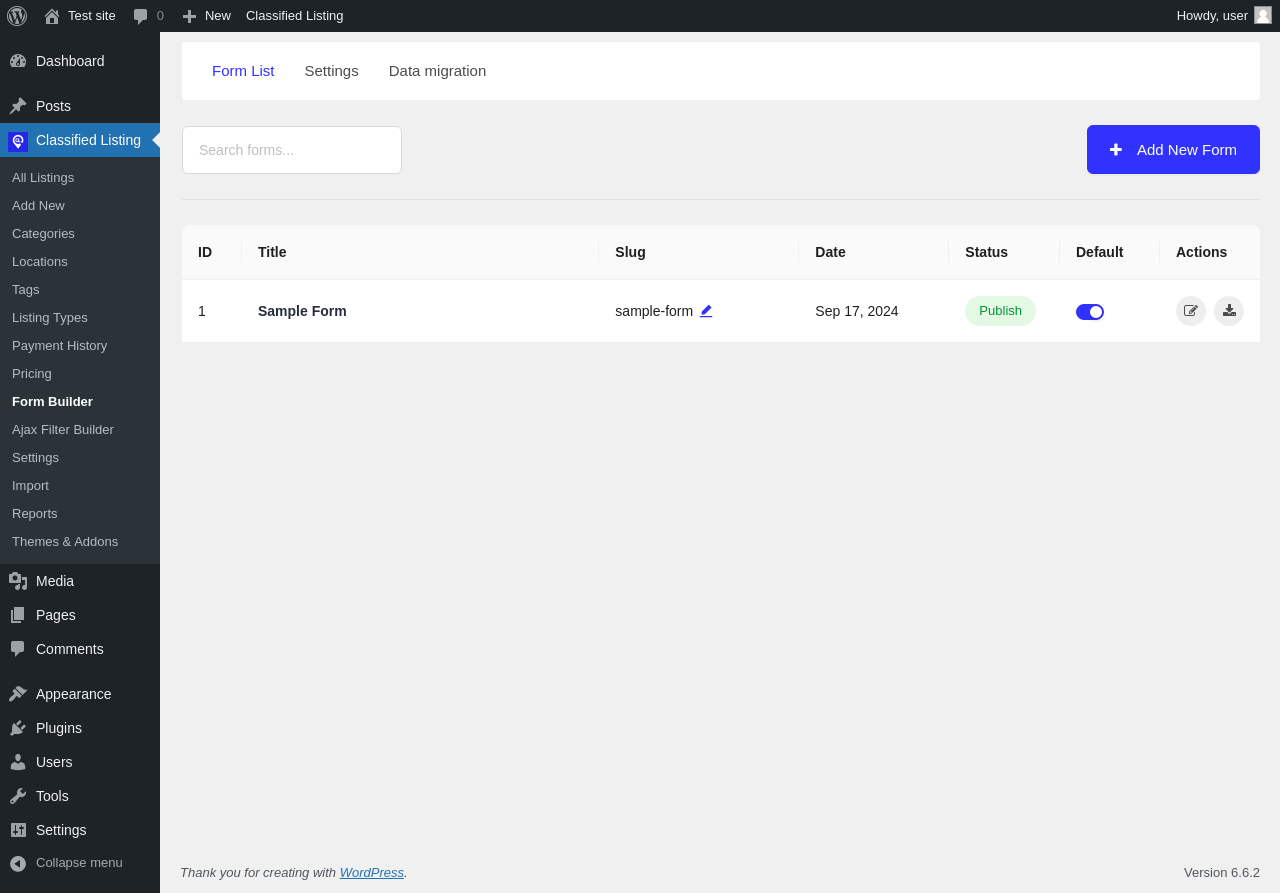Image resolution: width=1280 pixels, height=893 pixels.
Task: Click the comments bubble icon in admin bar
Action: [141, 16]
